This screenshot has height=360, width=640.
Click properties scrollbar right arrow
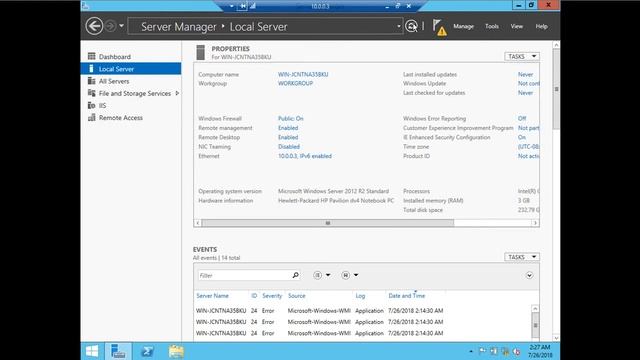click(535, 223)
